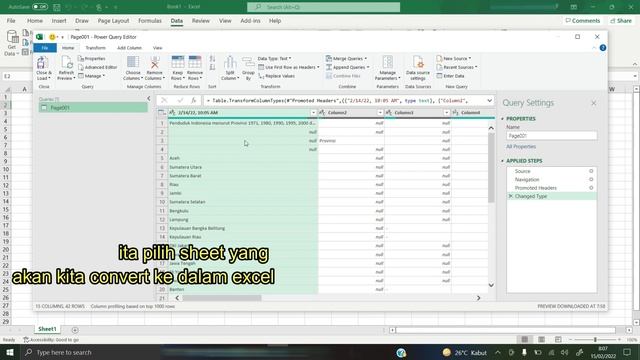The image size is (640, 360).
Task: Close the Query Settings pane
Action: pyautogui.click(x=594, y=103)
